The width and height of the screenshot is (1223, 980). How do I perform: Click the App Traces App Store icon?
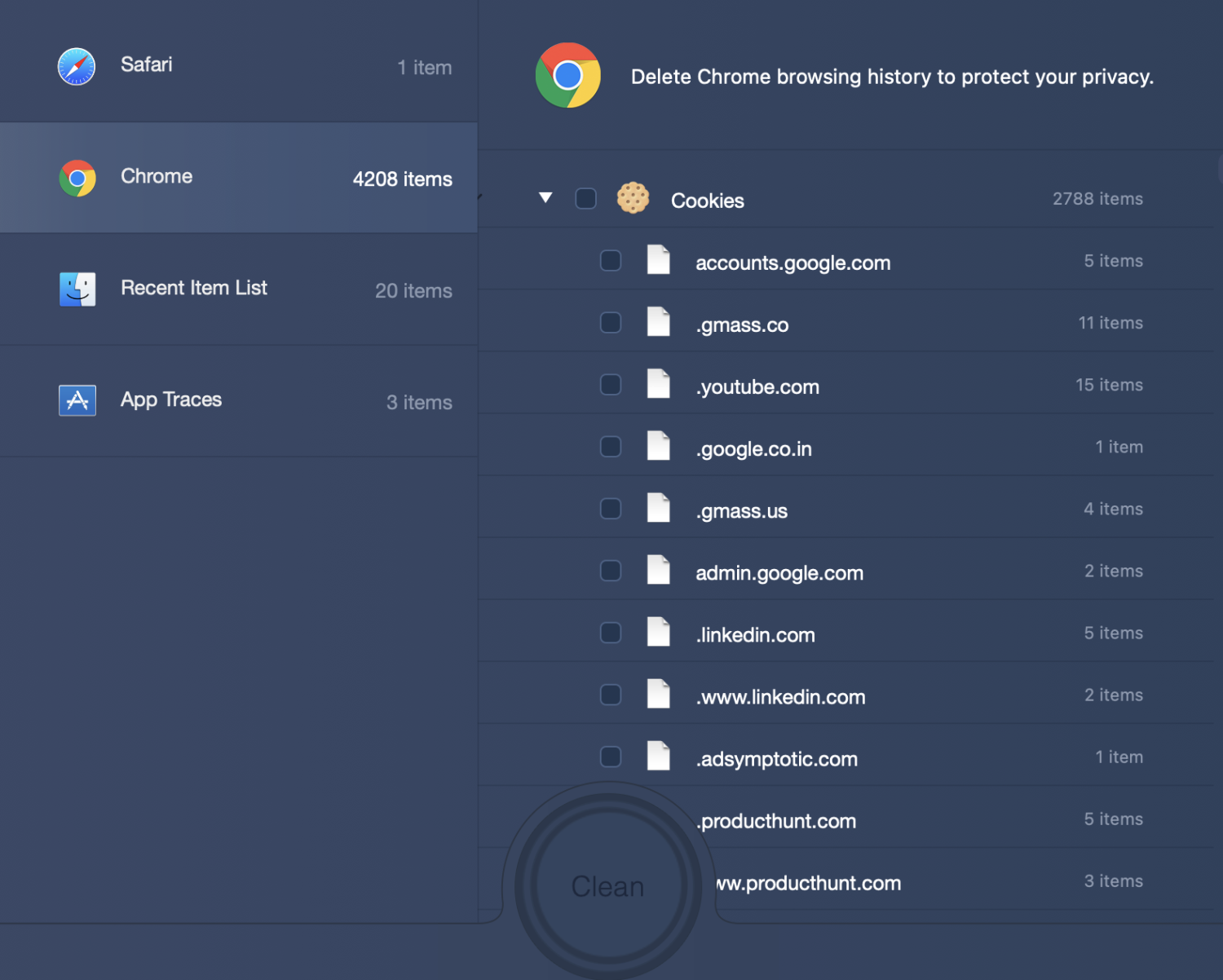click(x=77, y=400)
